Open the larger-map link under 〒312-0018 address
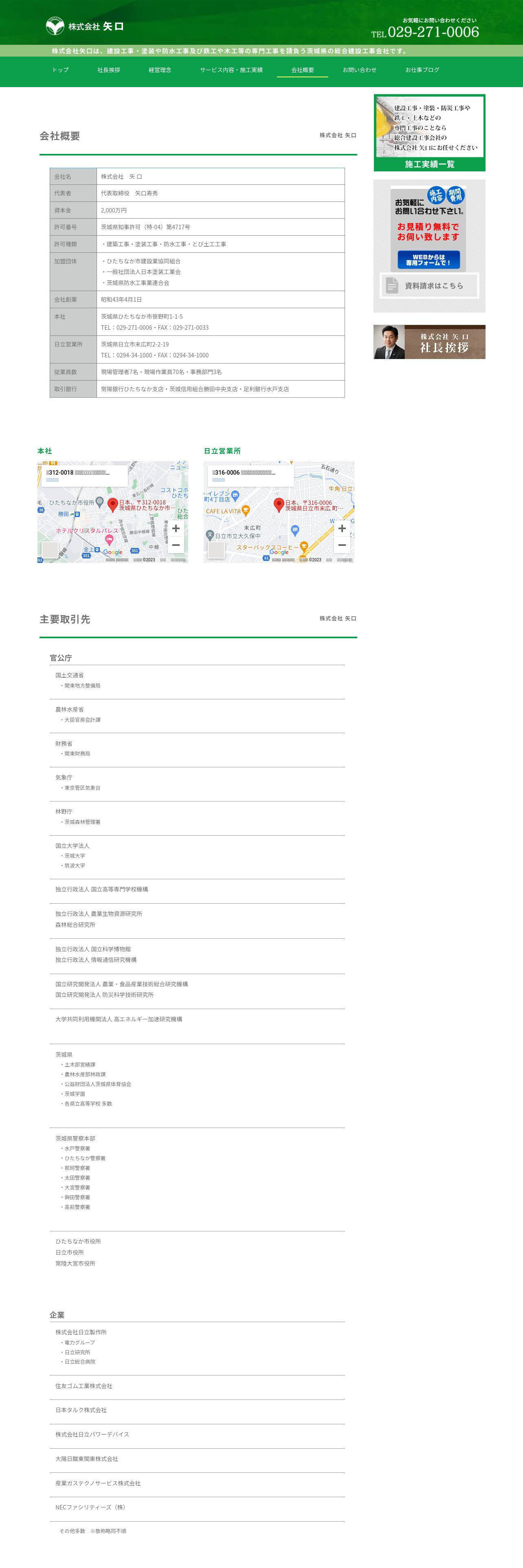Viewport: 523px width, 1568px height. tap(53, 480)
